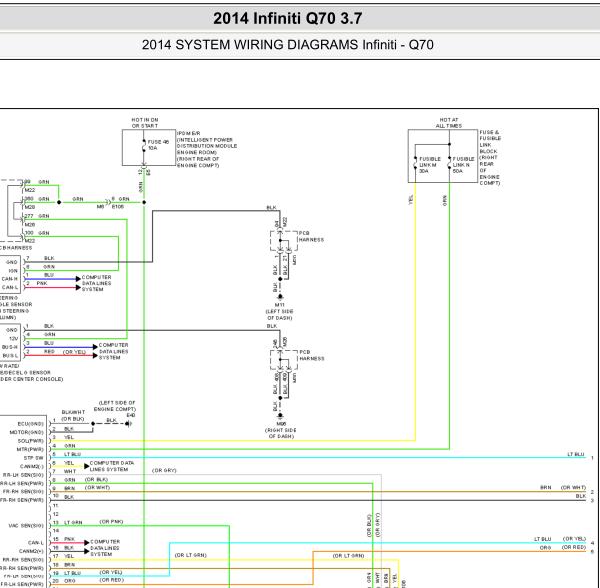
Task: Select 'RED (OR YEL)' wire label at BUS-L
Action: tap(65, 352)
